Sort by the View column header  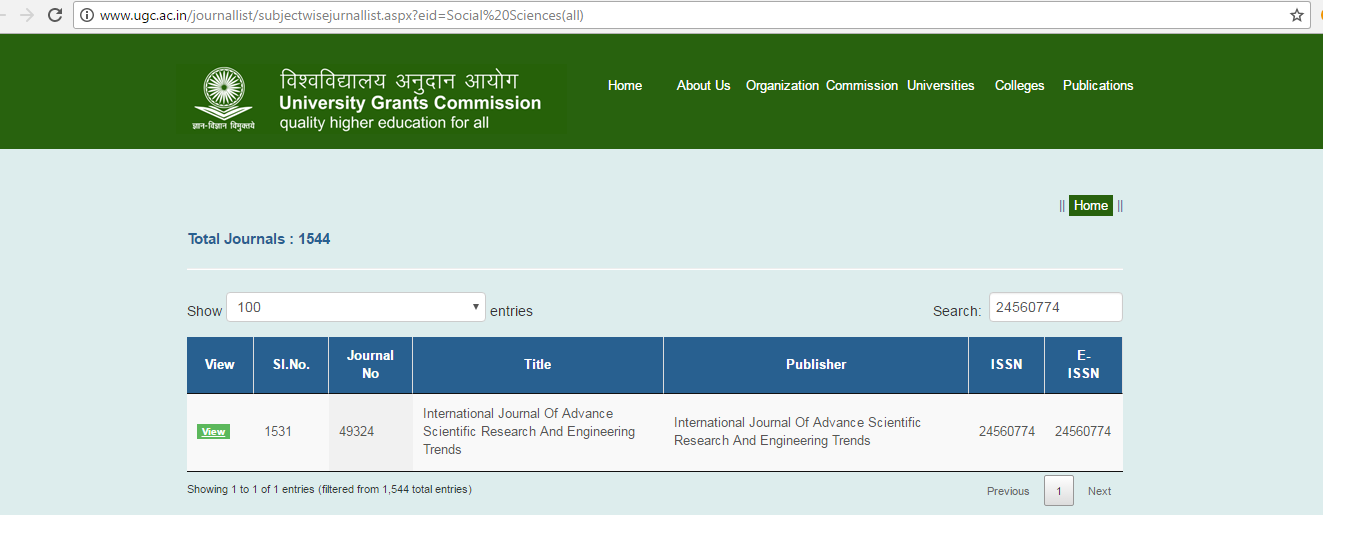point(220,365)
